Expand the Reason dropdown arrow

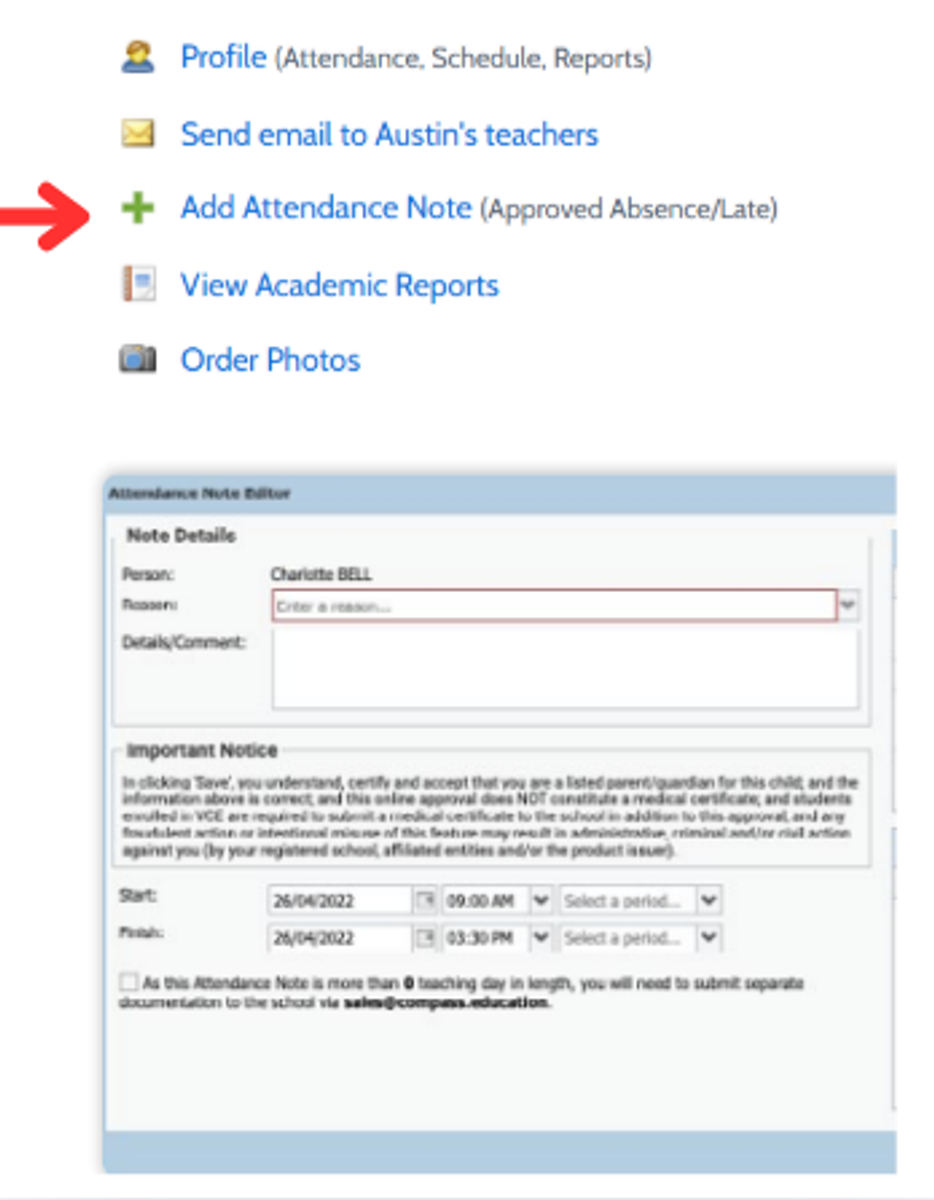click(x=849, y=606)
